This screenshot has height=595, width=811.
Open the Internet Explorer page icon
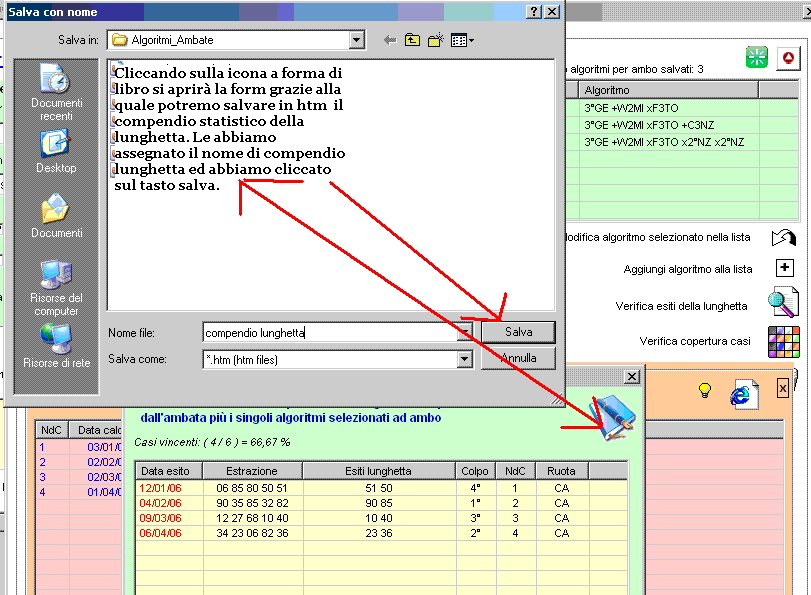(744, 393)
